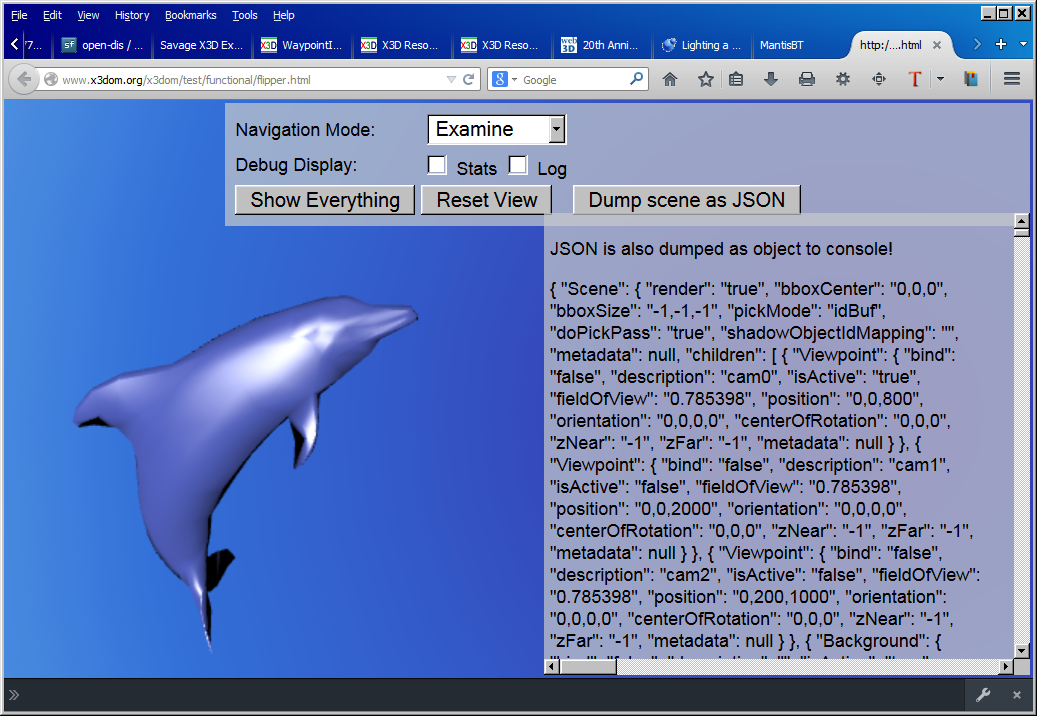Click the gear settings icon in the toolbar
The width and height of the screenshot is (1037, 716).
coord(843,79)
